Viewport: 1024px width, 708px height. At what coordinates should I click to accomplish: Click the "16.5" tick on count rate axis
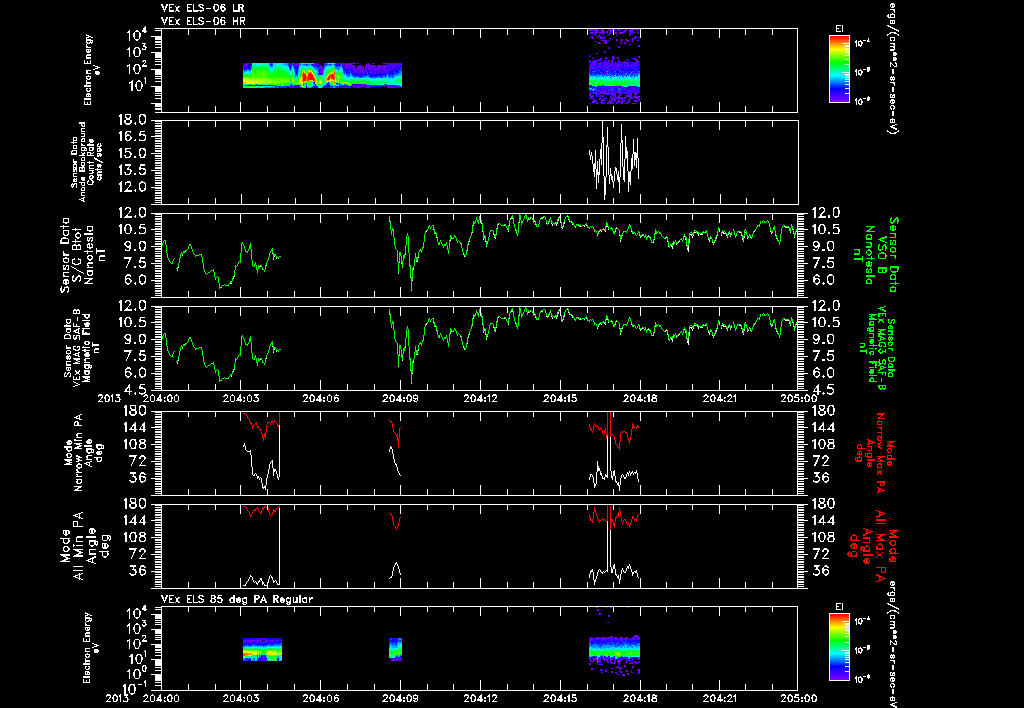133,137
